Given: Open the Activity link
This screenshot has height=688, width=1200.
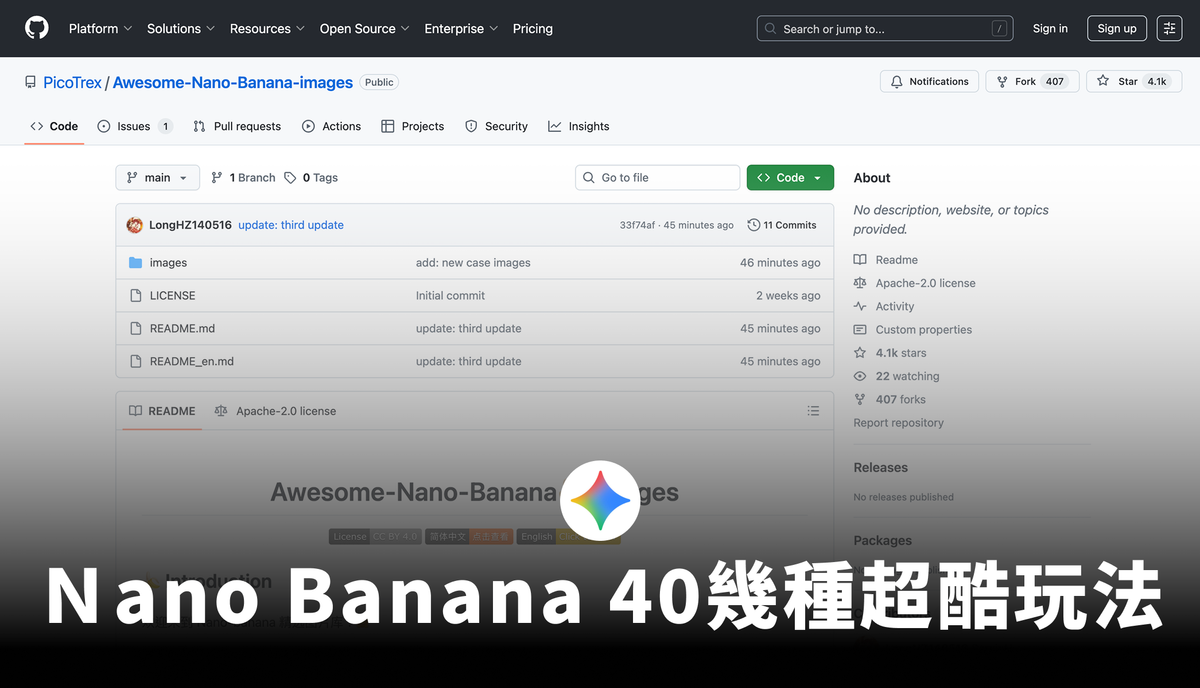Looking at the screenshot, I should pos(884,307).
